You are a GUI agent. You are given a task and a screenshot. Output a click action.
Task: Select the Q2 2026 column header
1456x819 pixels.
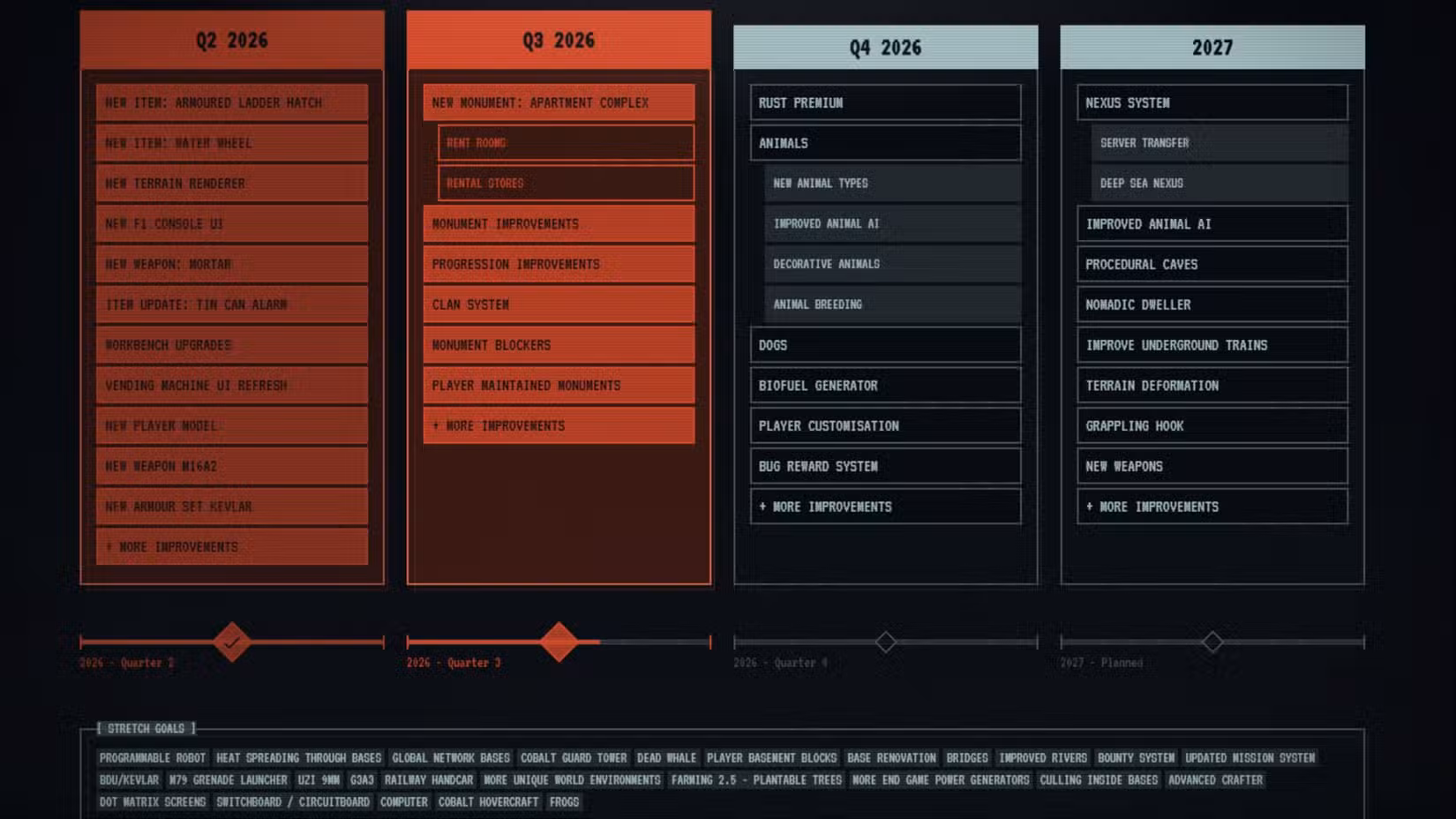point(232,41)
